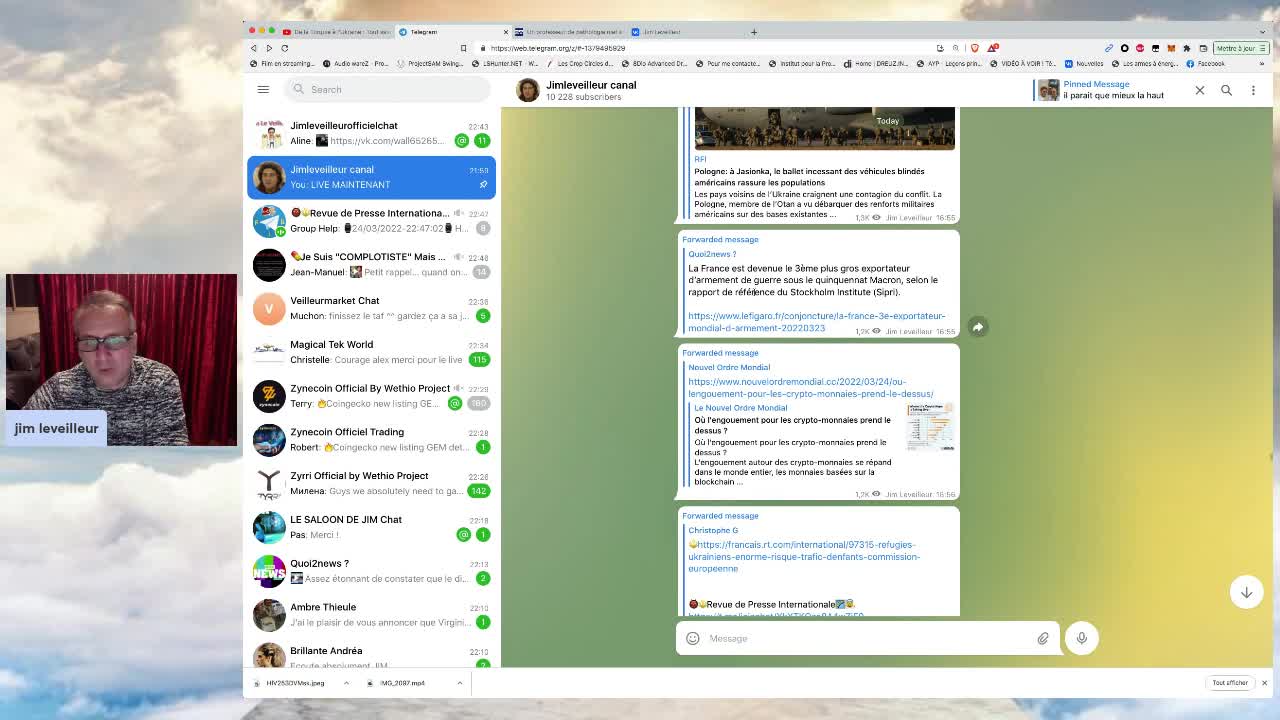Open Facebook bookmark
1280x720 pixels.
click(1205, 63)
